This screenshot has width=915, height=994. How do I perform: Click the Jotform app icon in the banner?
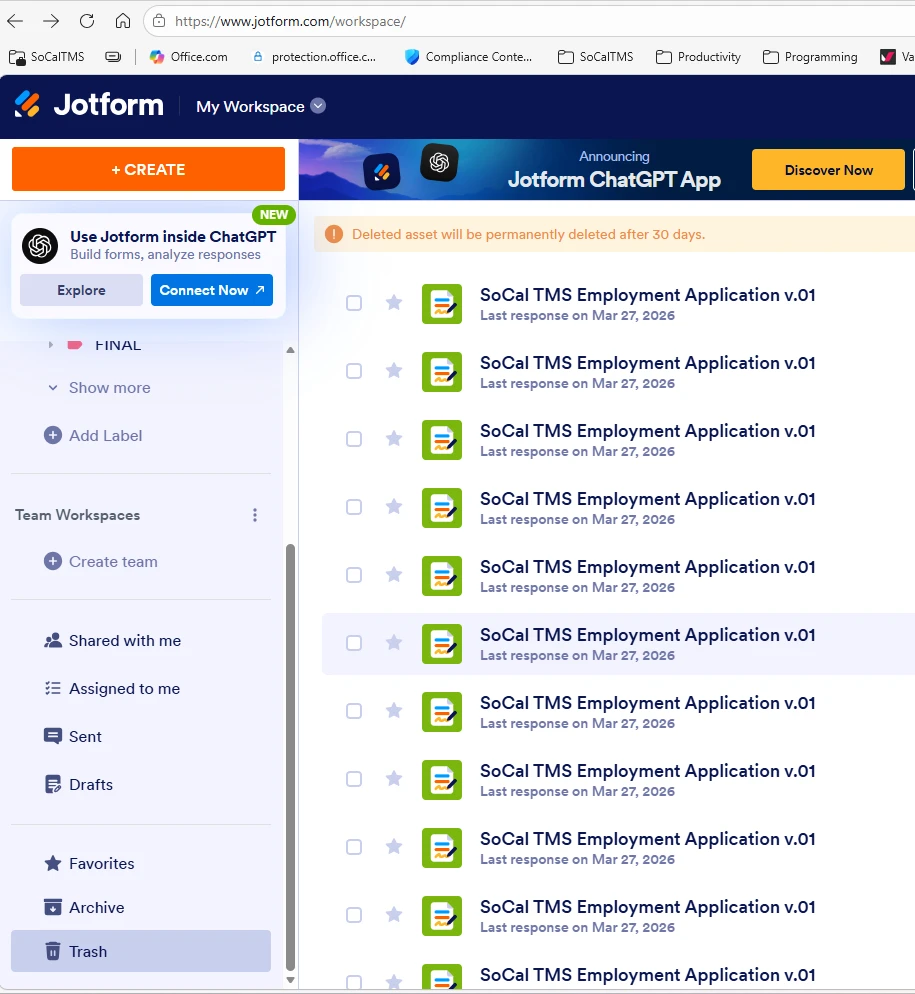point(382,172)
